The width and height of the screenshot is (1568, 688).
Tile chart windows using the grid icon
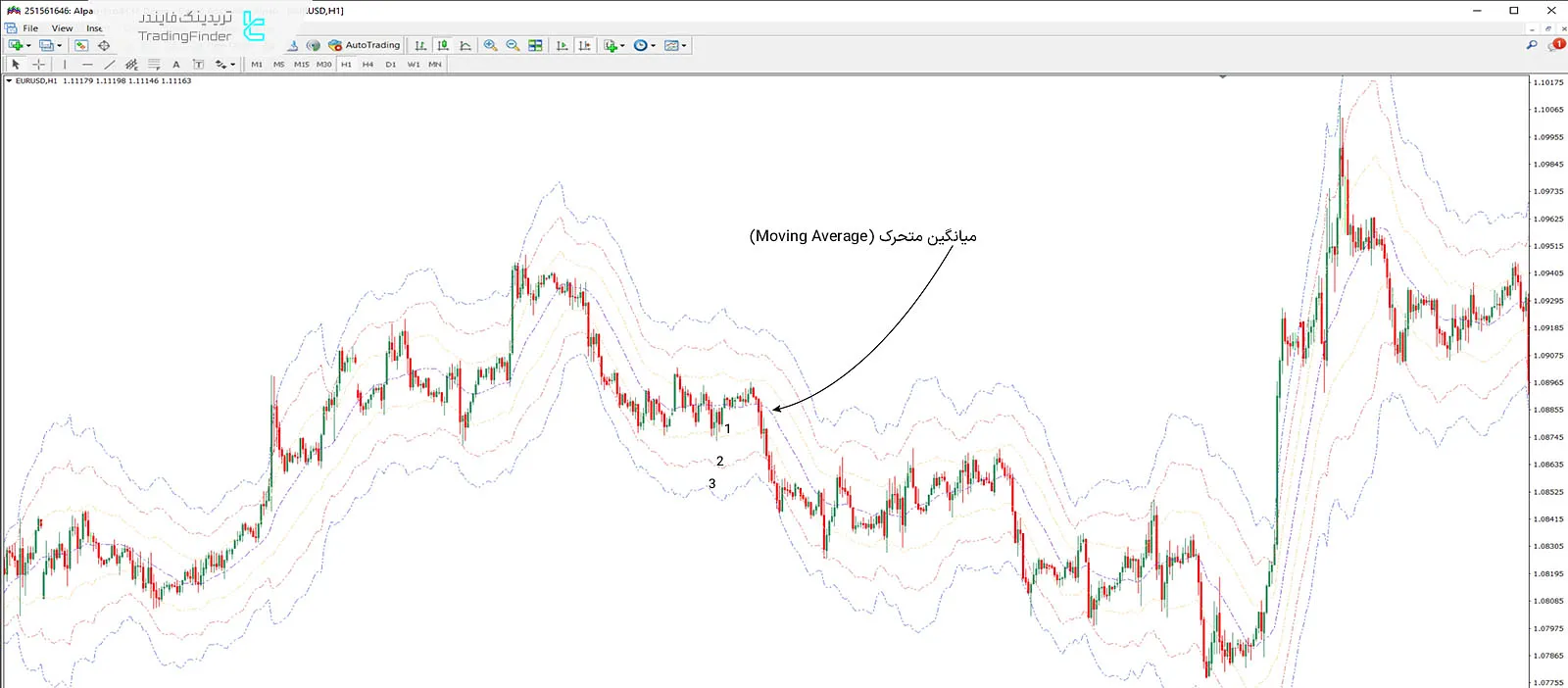coord(535,45)
